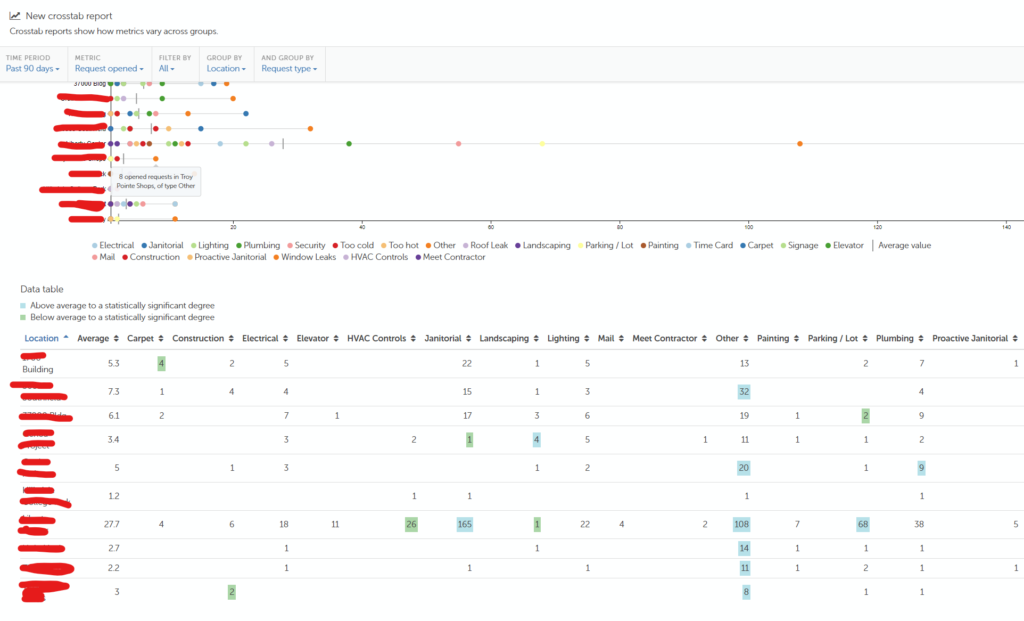Click the Plumbing column sort icon
The image size is (1024, 621).
point(921,338)
